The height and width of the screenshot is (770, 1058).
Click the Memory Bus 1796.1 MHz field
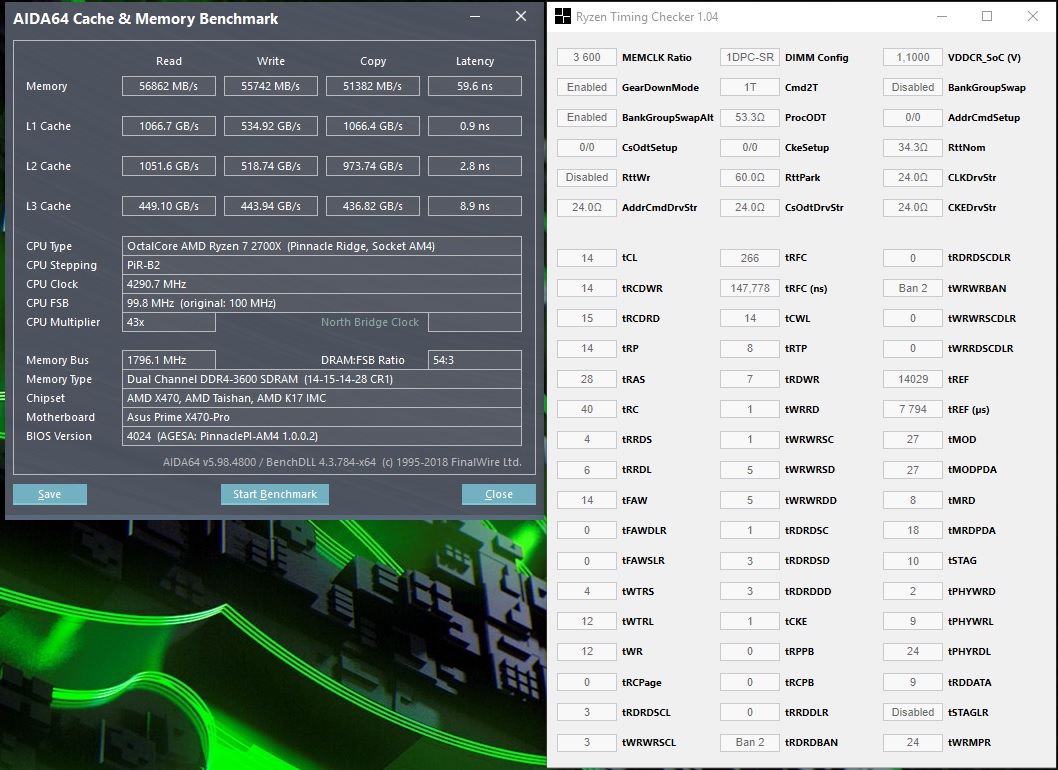click(169, 360)
